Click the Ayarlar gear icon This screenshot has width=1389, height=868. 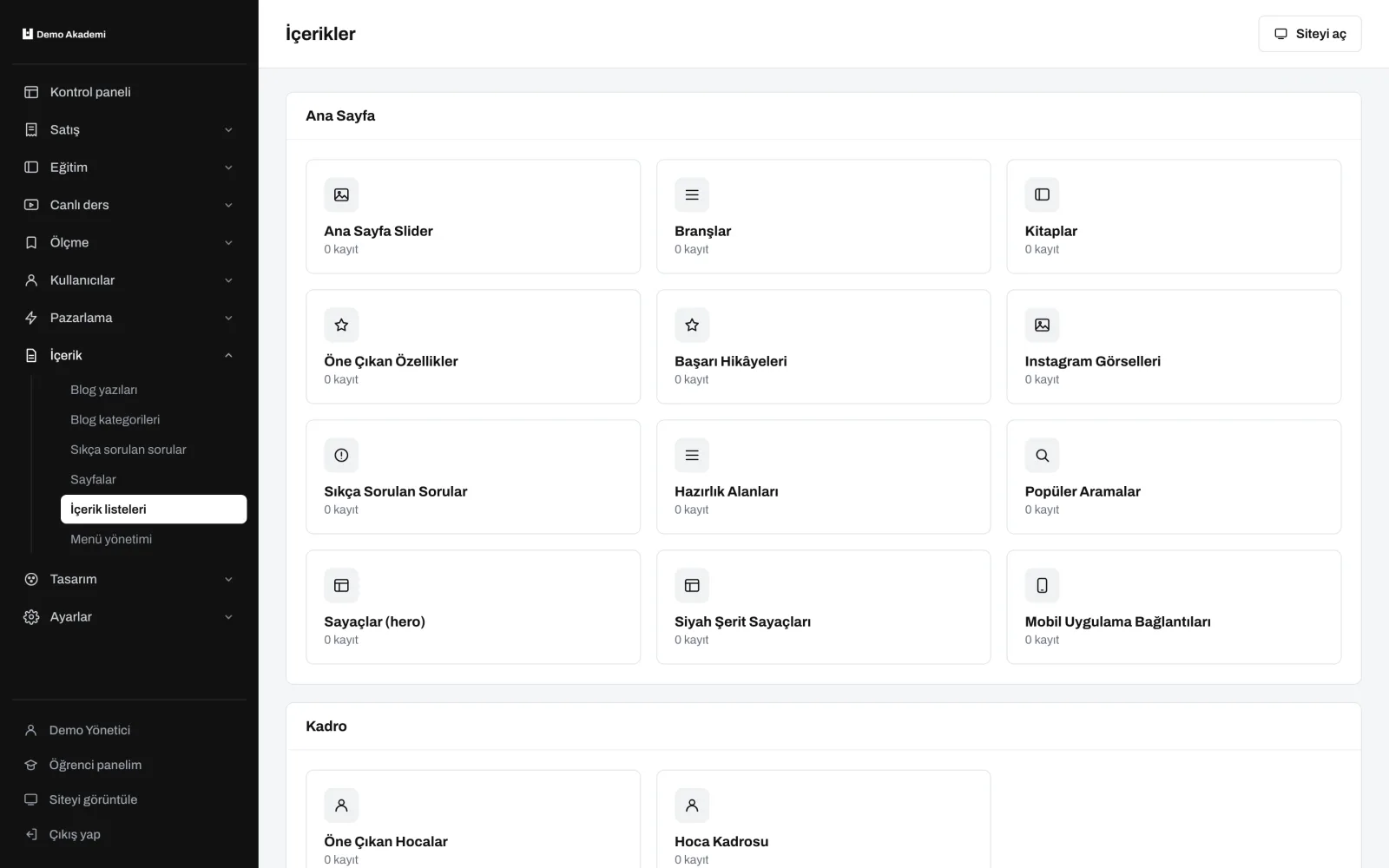tap(31, 617)
